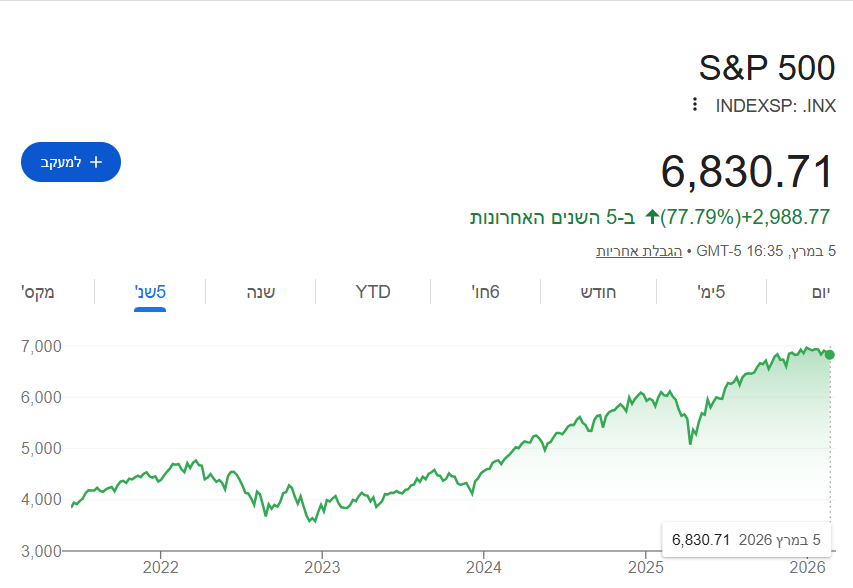
Task: Switch to the 5ימ' five-day tab
Action: [710, 292]
